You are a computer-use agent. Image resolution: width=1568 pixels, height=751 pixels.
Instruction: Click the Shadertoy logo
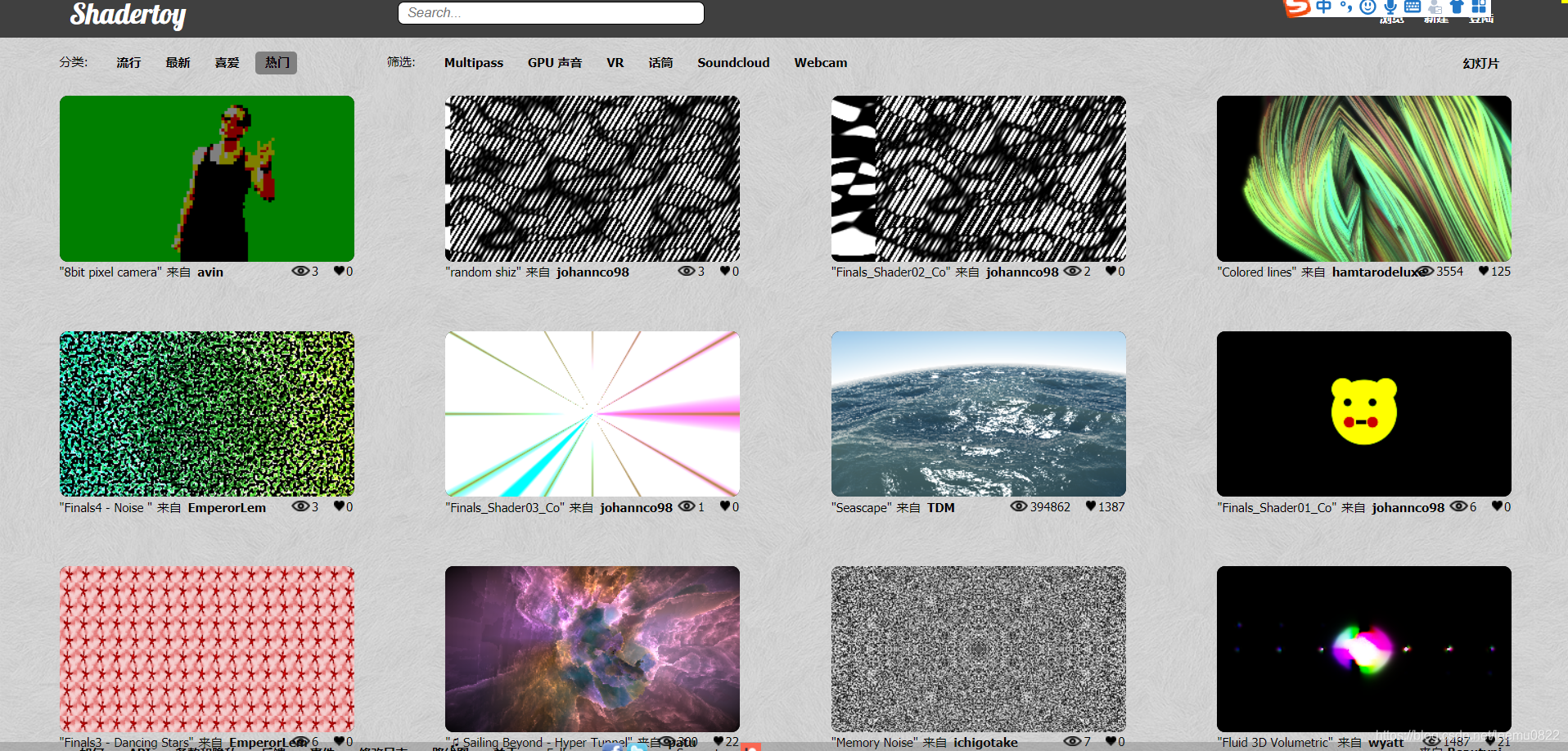point(128,15)
